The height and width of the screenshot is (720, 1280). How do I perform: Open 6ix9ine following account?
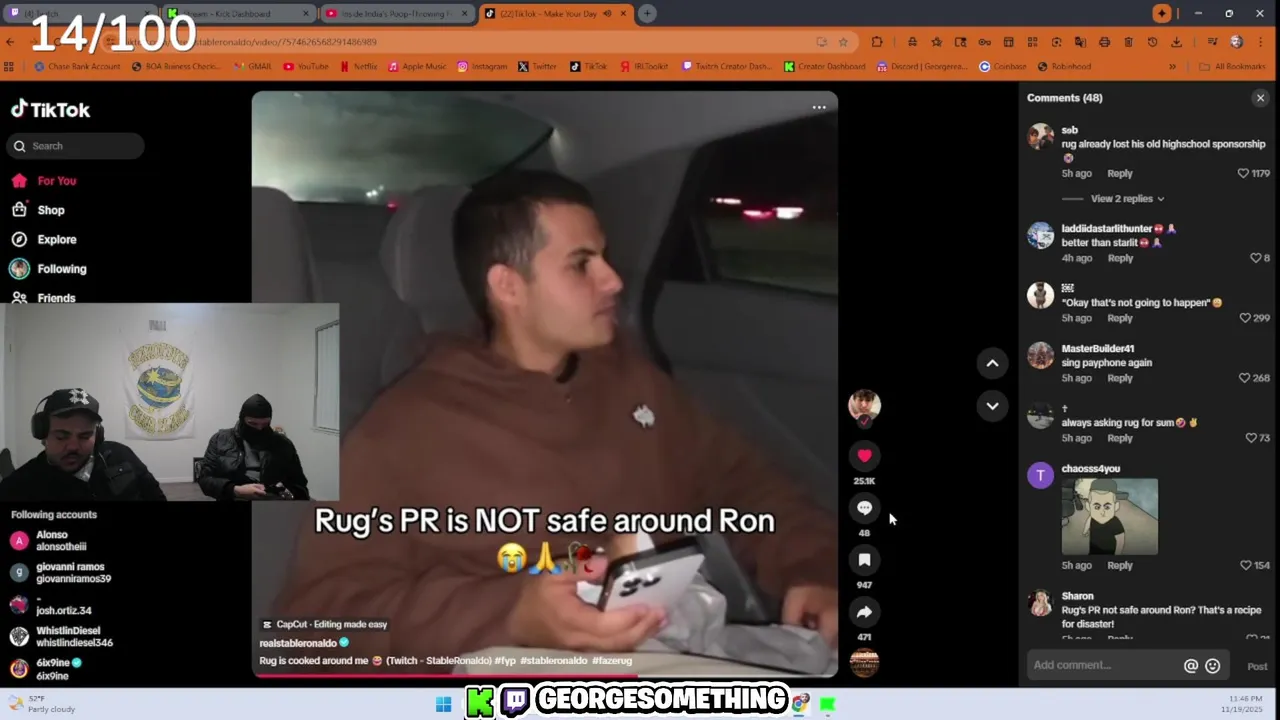click(50, 669)
